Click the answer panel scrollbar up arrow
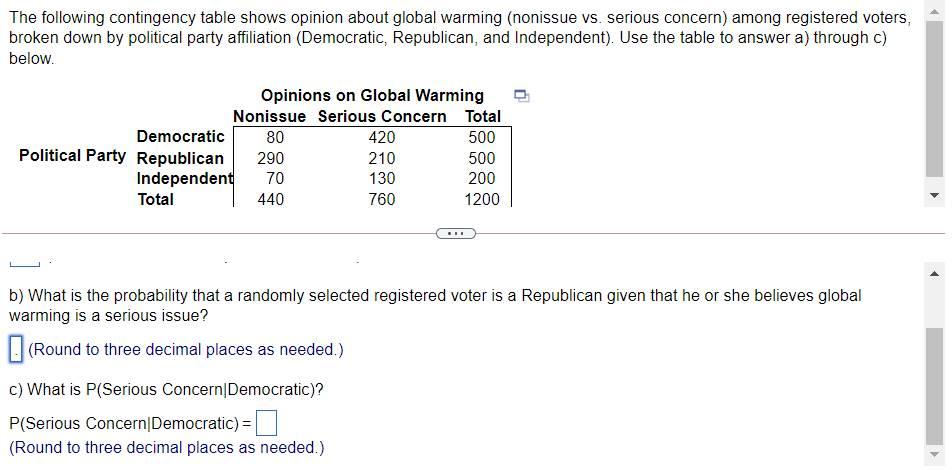 point(935,272)
